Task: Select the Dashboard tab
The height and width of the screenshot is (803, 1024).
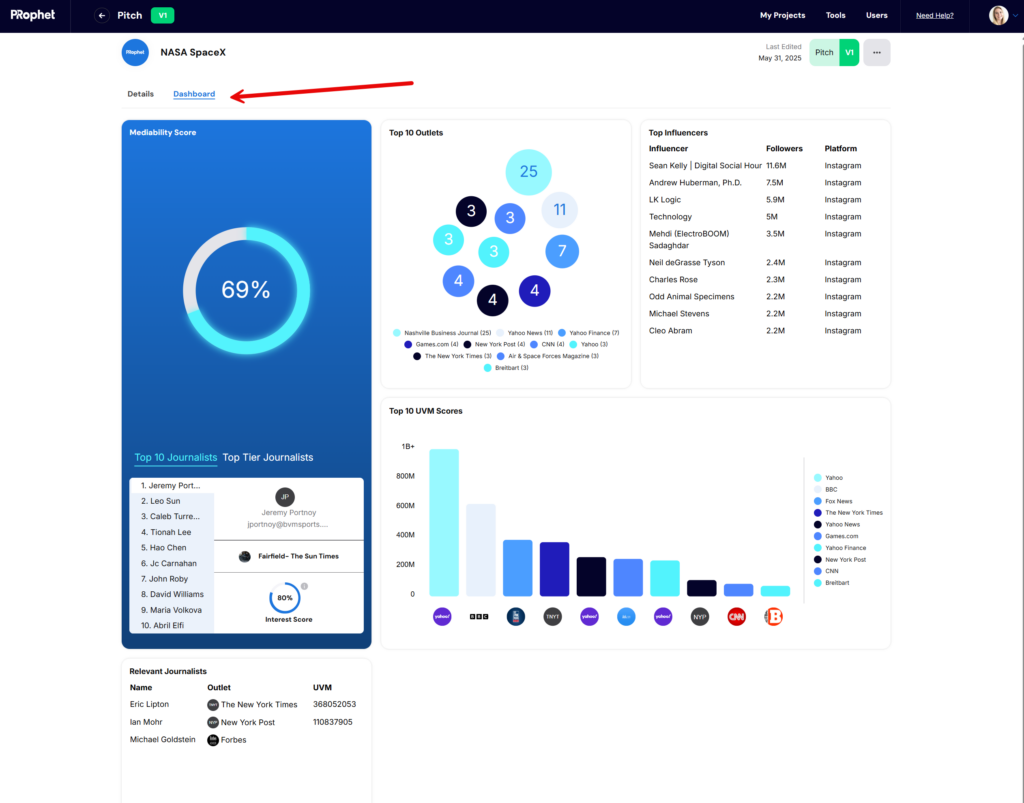Action: pyautogui.click(x=194, y=94)
